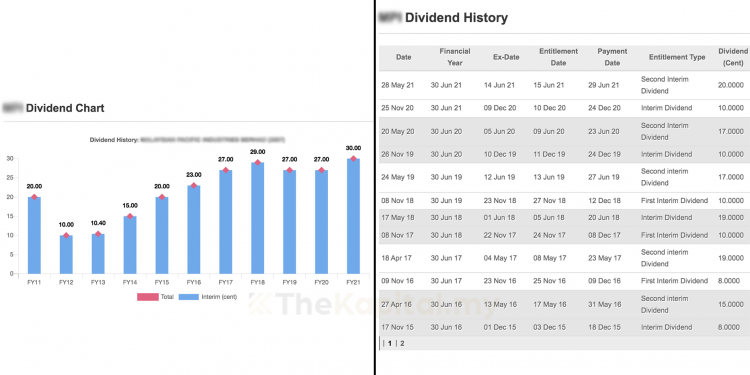
Task: Click the '18 Apr 17' date cell
Action: (397, 258)
